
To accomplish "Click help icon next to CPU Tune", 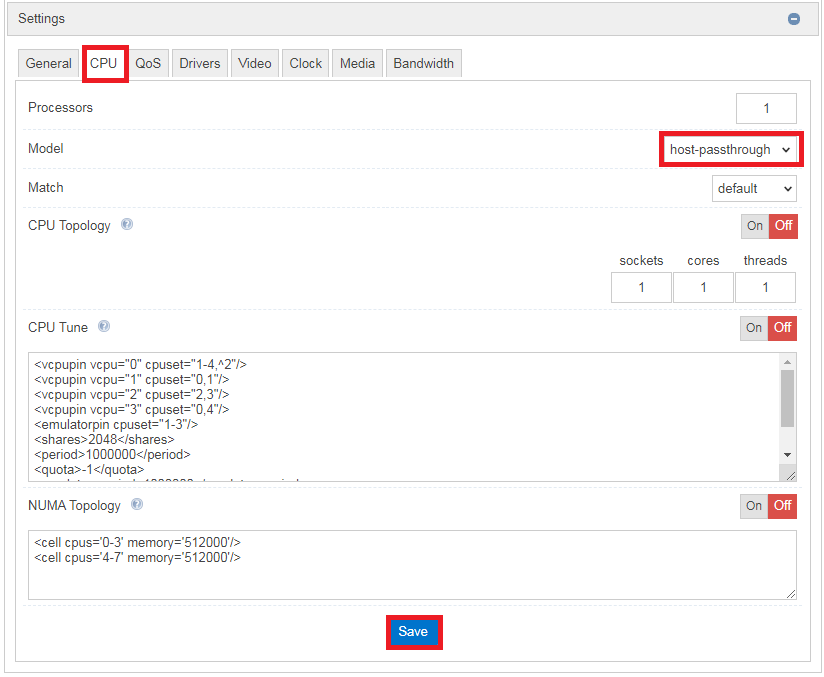I will (104, 327).
